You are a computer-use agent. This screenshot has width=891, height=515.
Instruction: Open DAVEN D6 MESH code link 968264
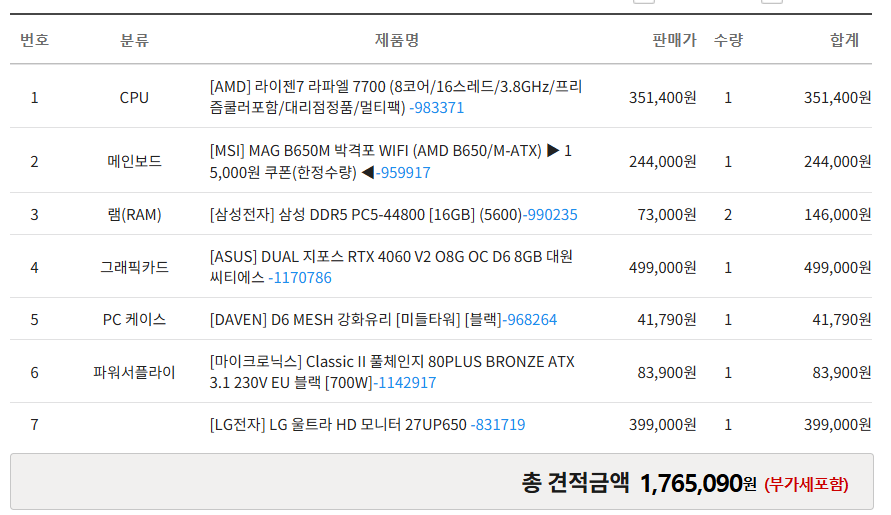(x=530, y=319)
